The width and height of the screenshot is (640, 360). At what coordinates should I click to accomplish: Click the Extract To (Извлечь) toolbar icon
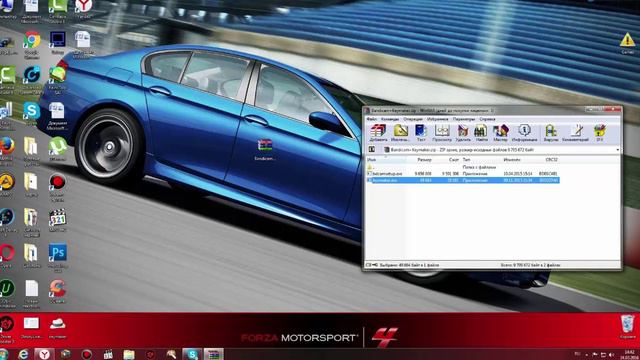pos(400,133)
